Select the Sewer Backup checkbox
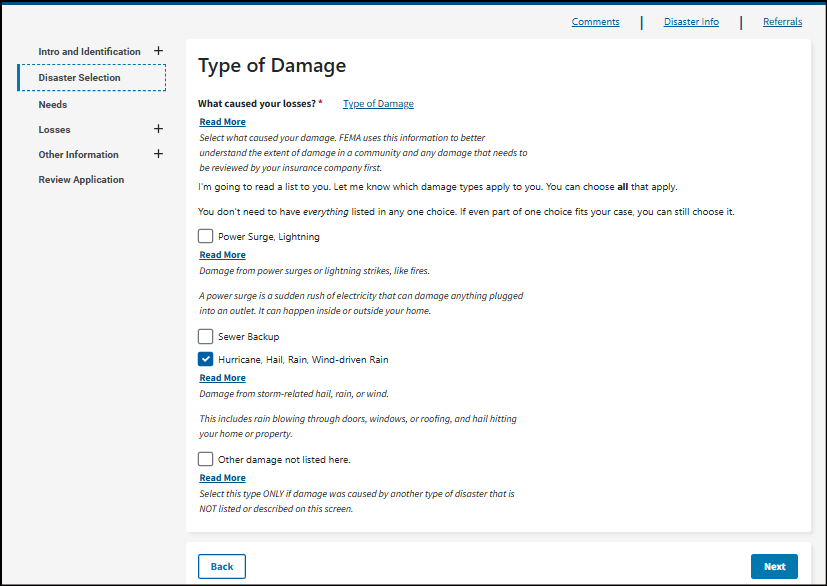The image size is (827, 586). [x=206, y=337]
